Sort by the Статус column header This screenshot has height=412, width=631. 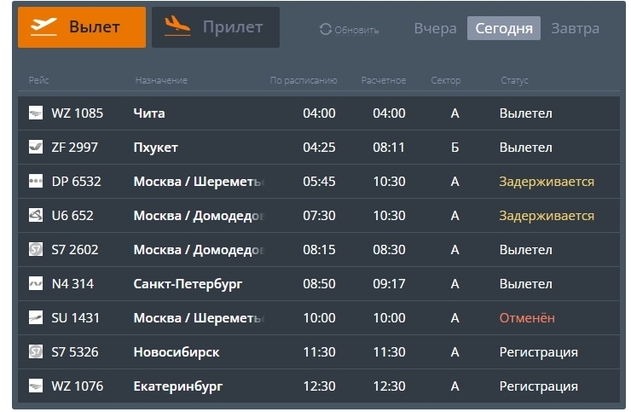(x=514, y=80)
